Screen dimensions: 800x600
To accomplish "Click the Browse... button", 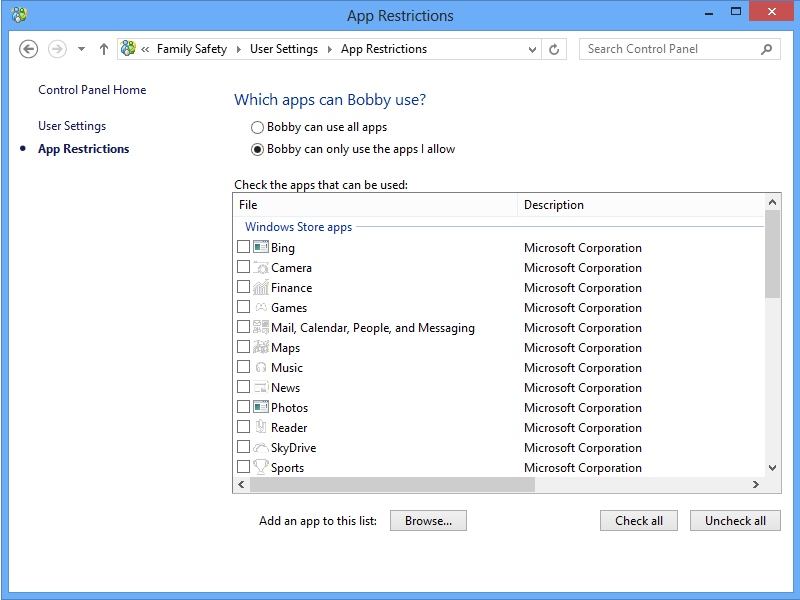I will tap(428, 520).
